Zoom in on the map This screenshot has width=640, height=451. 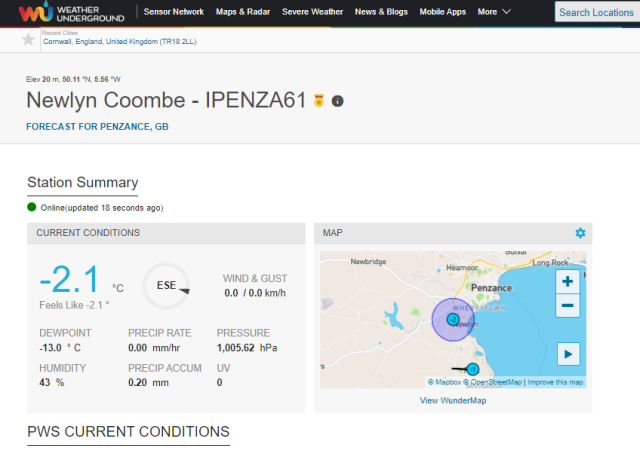(x=567, y=281)
